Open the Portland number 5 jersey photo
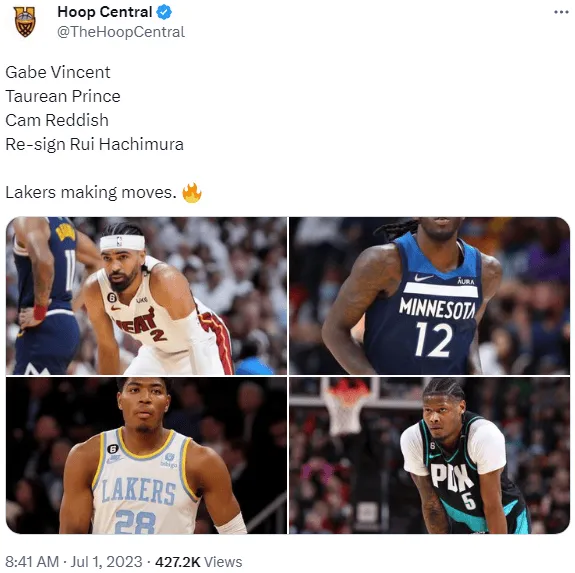 (429, 455)
